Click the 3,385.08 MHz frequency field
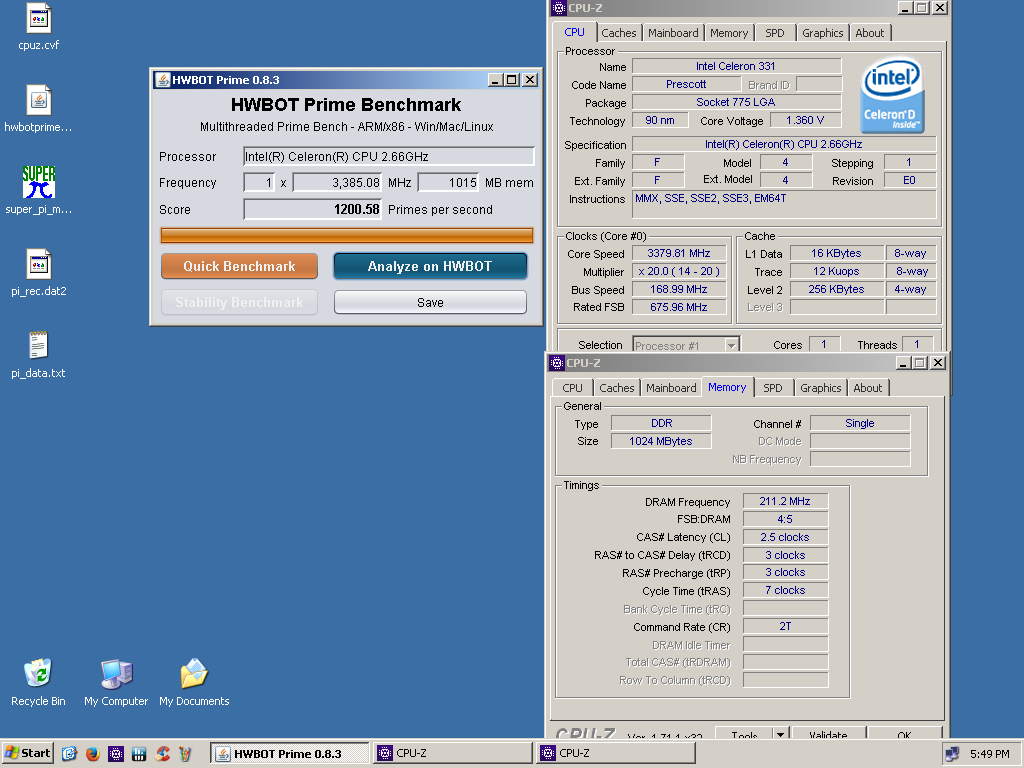The width and height of the screenshot is (1024, 768). point(337,183)
